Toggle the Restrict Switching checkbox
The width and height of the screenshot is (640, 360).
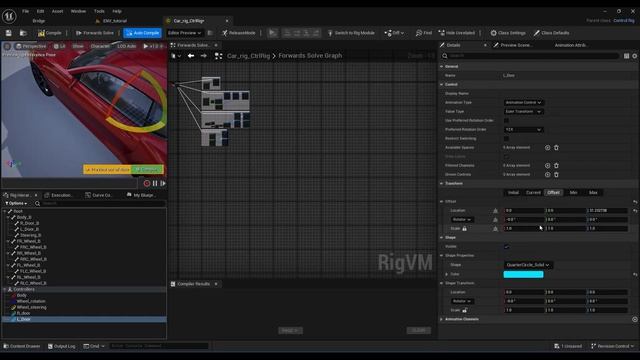pos(506,138)
